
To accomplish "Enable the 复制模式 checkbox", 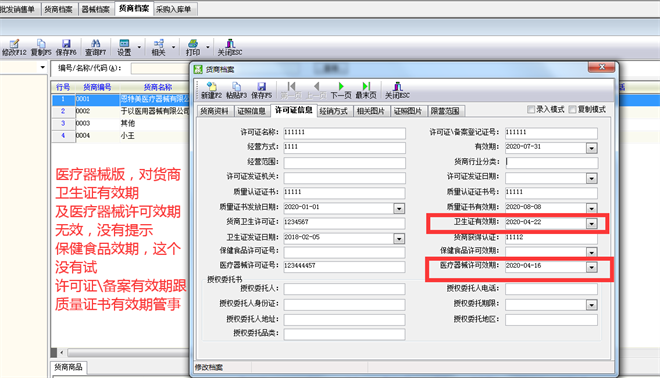I will point(572,109).
